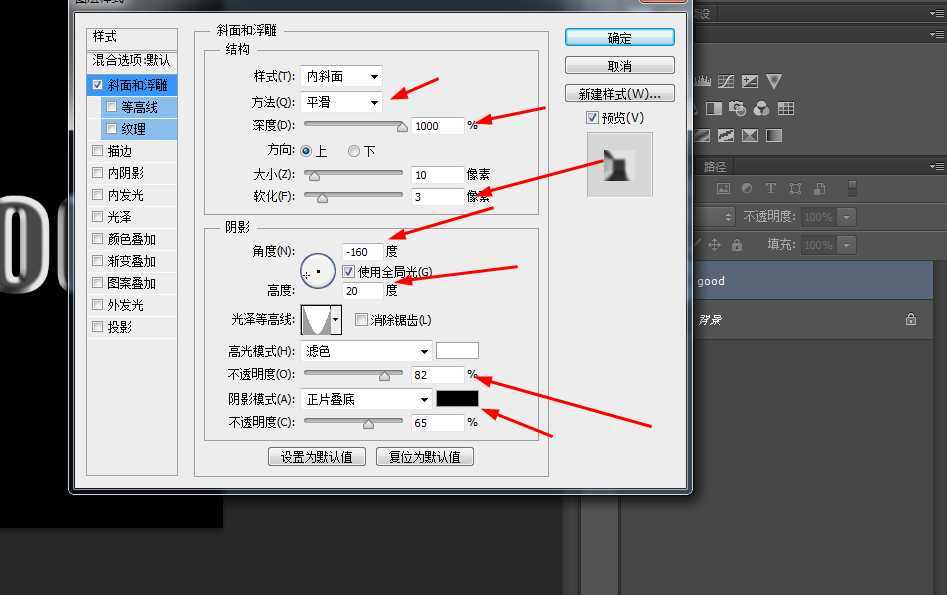
Task: Click the Gradient Map adjustment icon
Action: click(x=774, y=135)
